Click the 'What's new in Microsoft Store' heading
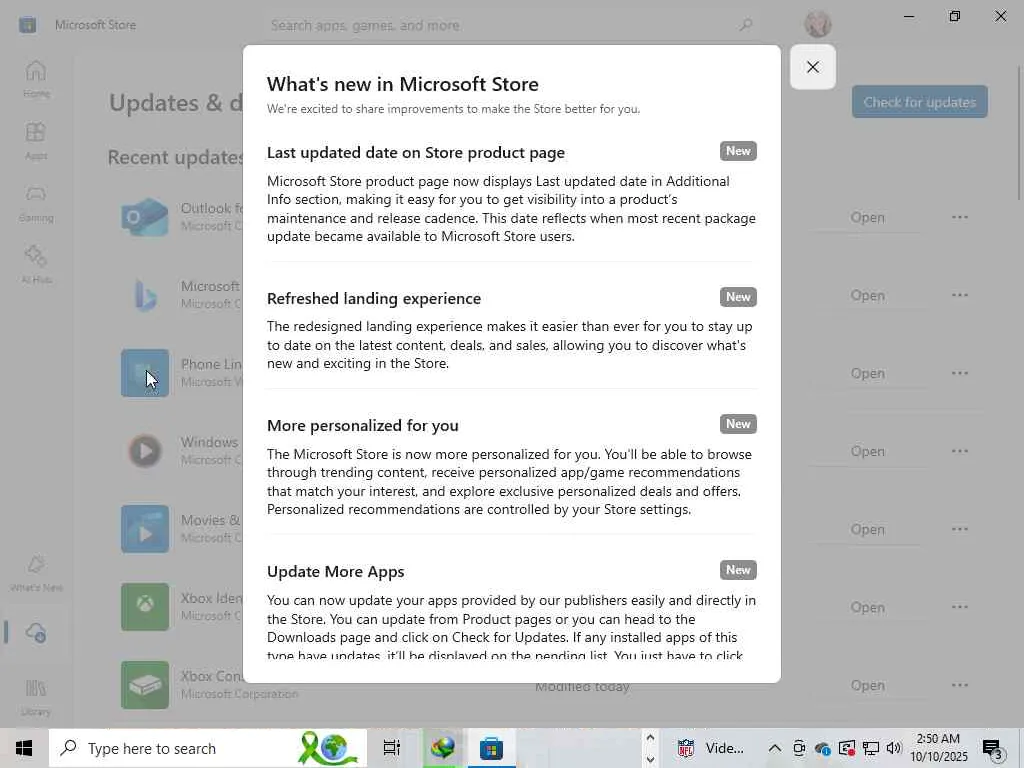 (403, 84)
